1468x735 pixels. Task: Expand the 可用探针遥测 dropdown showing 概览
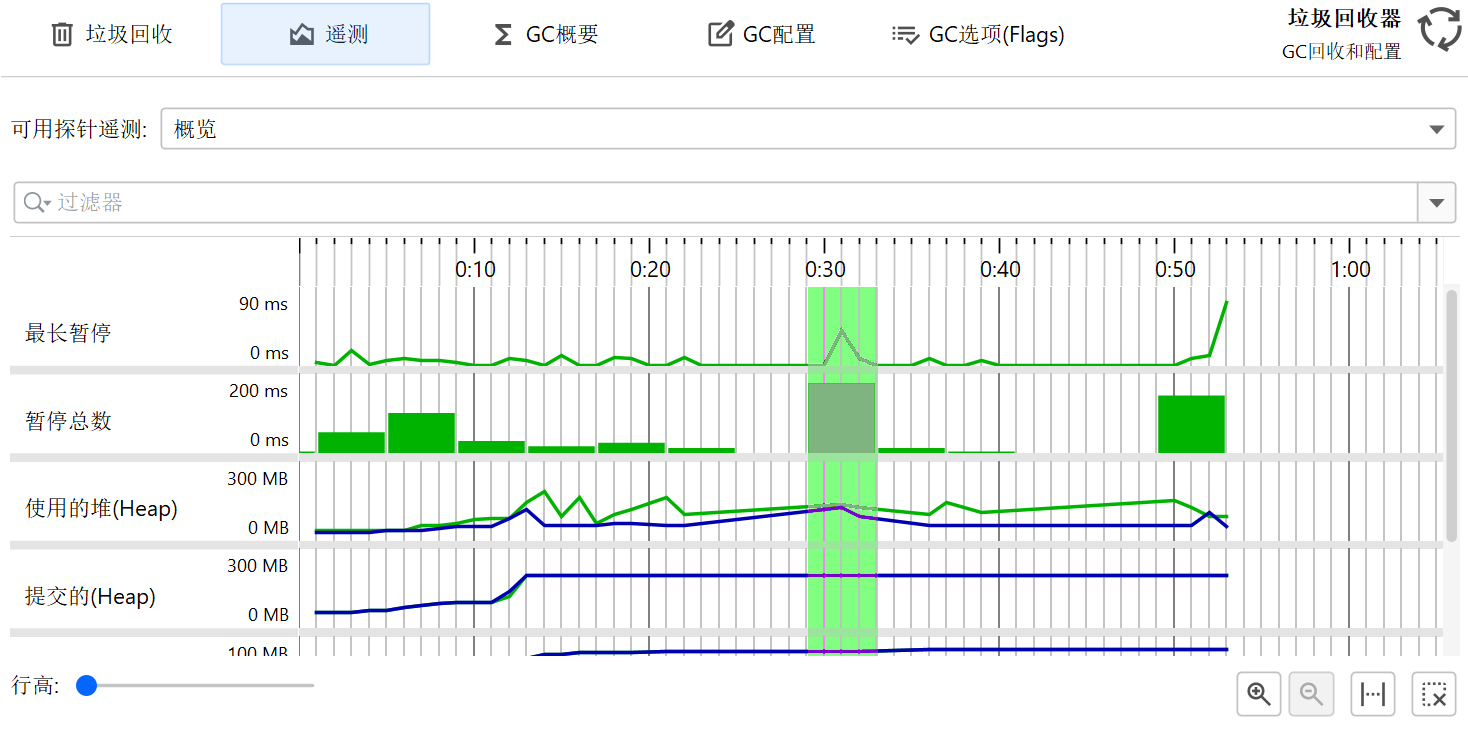click(x=808, y=129)
